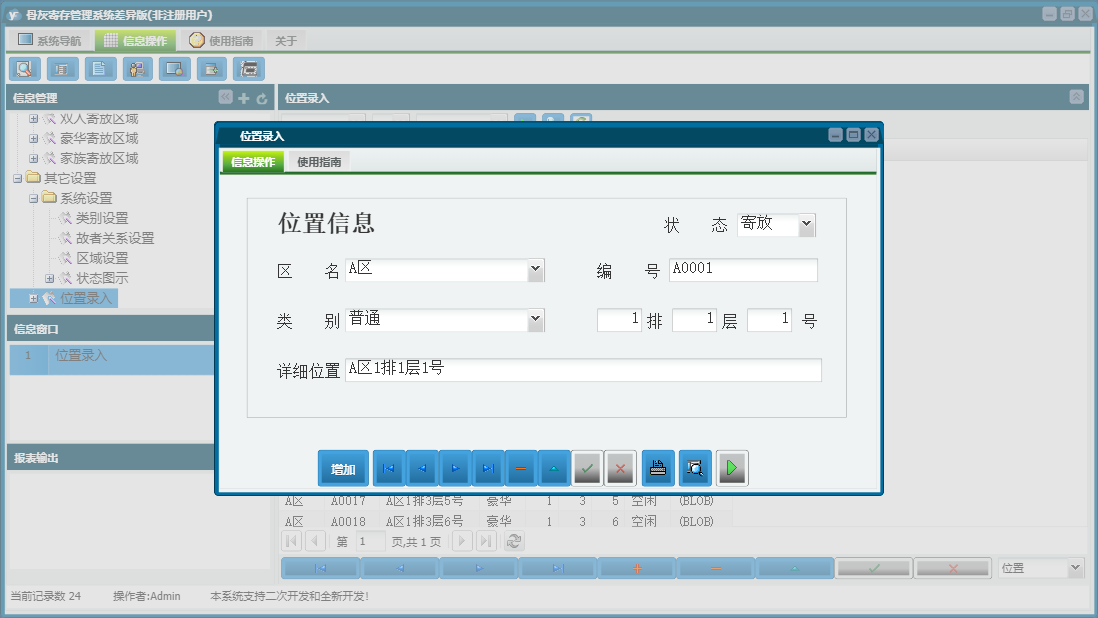Click the 增加 button in the dialog
Screen dimensions: 1098x618
point(343,467)
